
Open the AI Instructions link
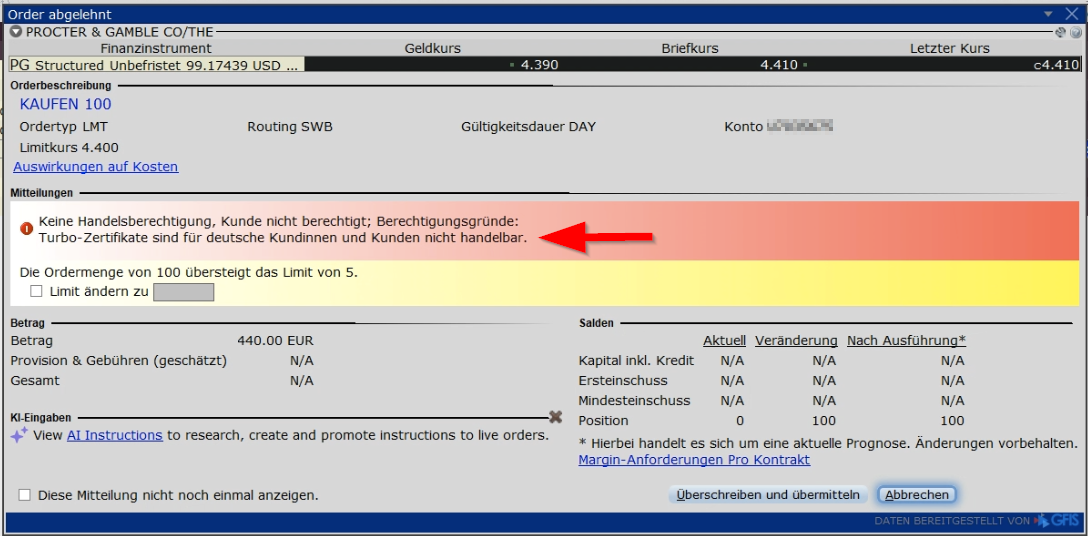click(x=114, y=435)
